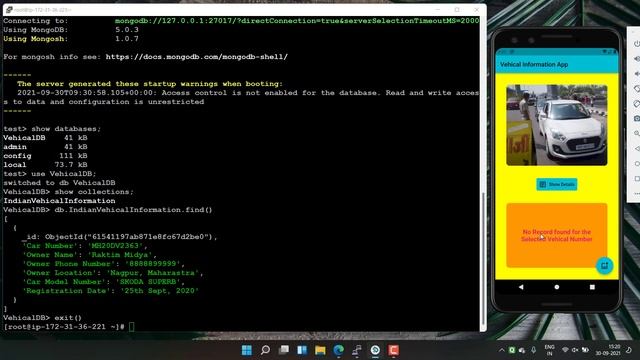Open the Widgets panel from taskbar
Screen dimensions: 640x360
click(302, 350)
